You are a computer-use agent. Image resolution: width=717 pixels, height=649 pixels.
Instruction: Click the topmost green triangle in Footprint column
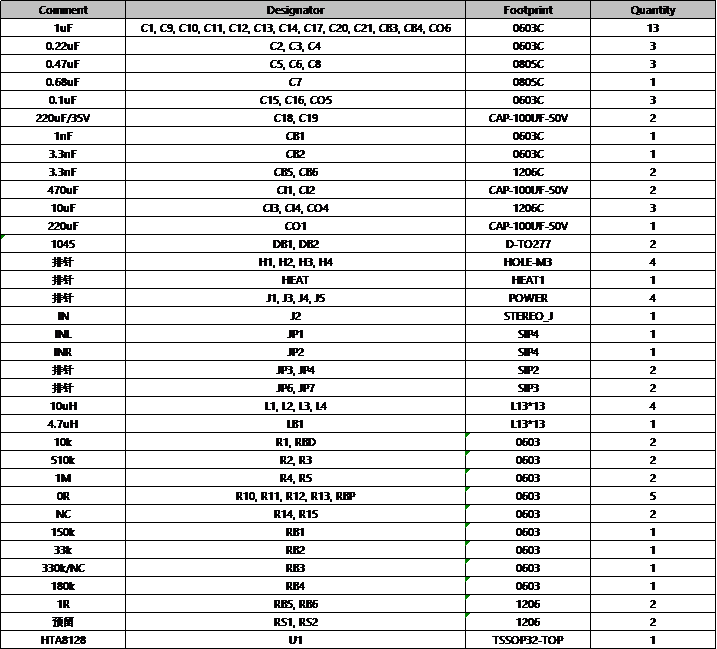pyautogui.click(x=467, y=436)
